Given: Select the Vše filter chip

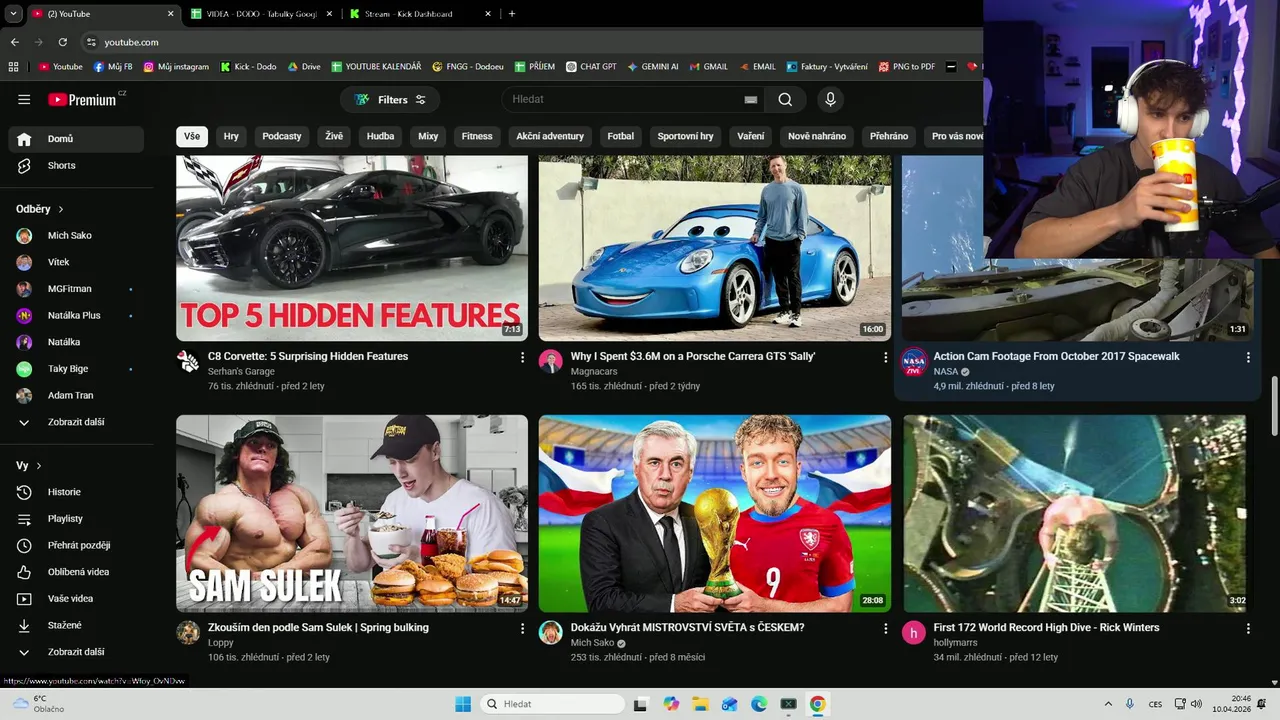Looking at the screenshot, I should coord(192,136).
